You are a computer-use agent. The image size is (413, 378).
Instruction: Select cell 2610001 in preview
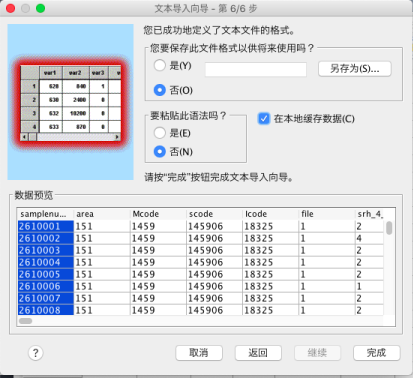point(46,226)
